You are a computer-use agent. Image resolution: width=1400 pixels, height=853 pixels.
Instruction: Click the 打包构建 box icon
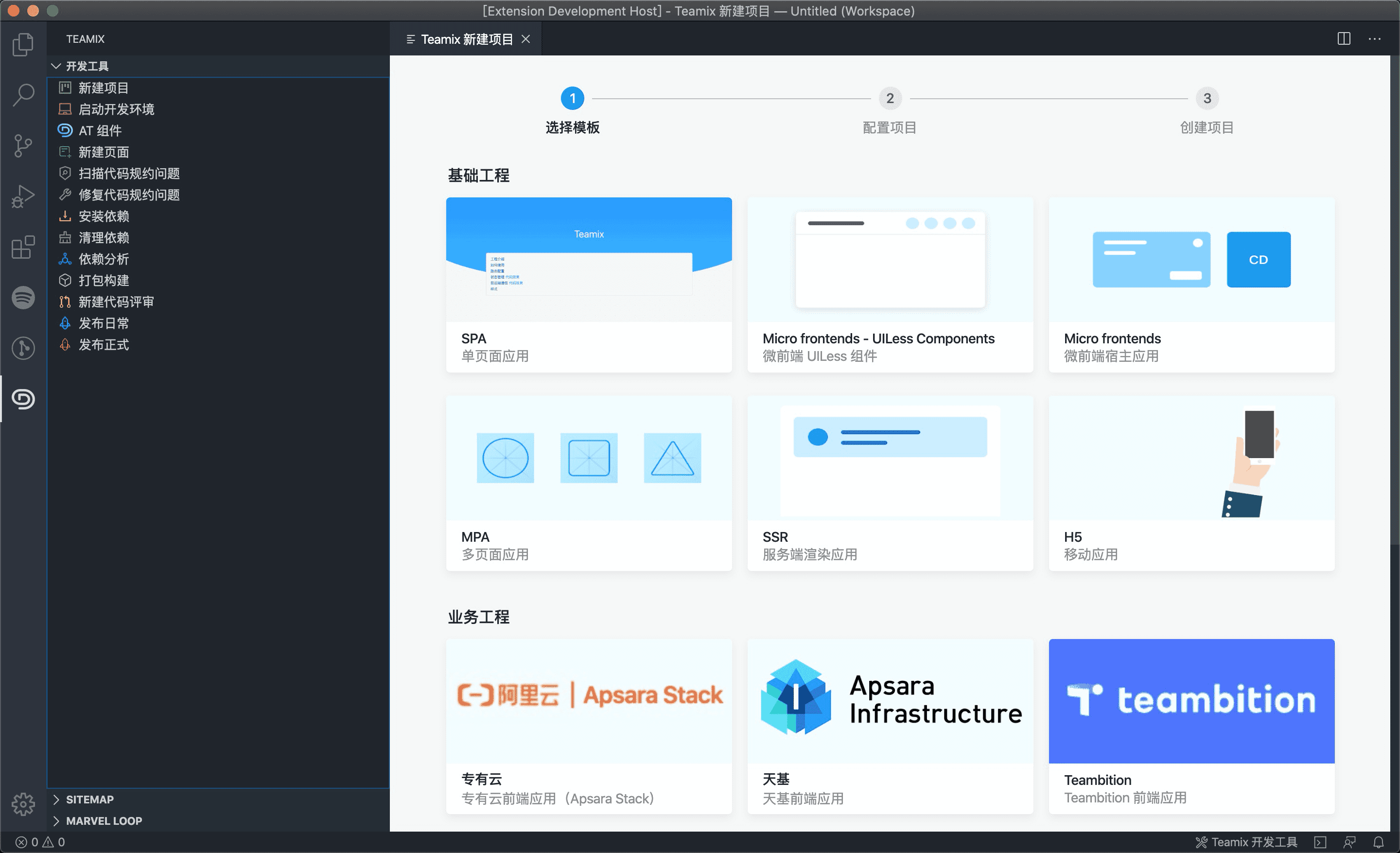(65, 280)
